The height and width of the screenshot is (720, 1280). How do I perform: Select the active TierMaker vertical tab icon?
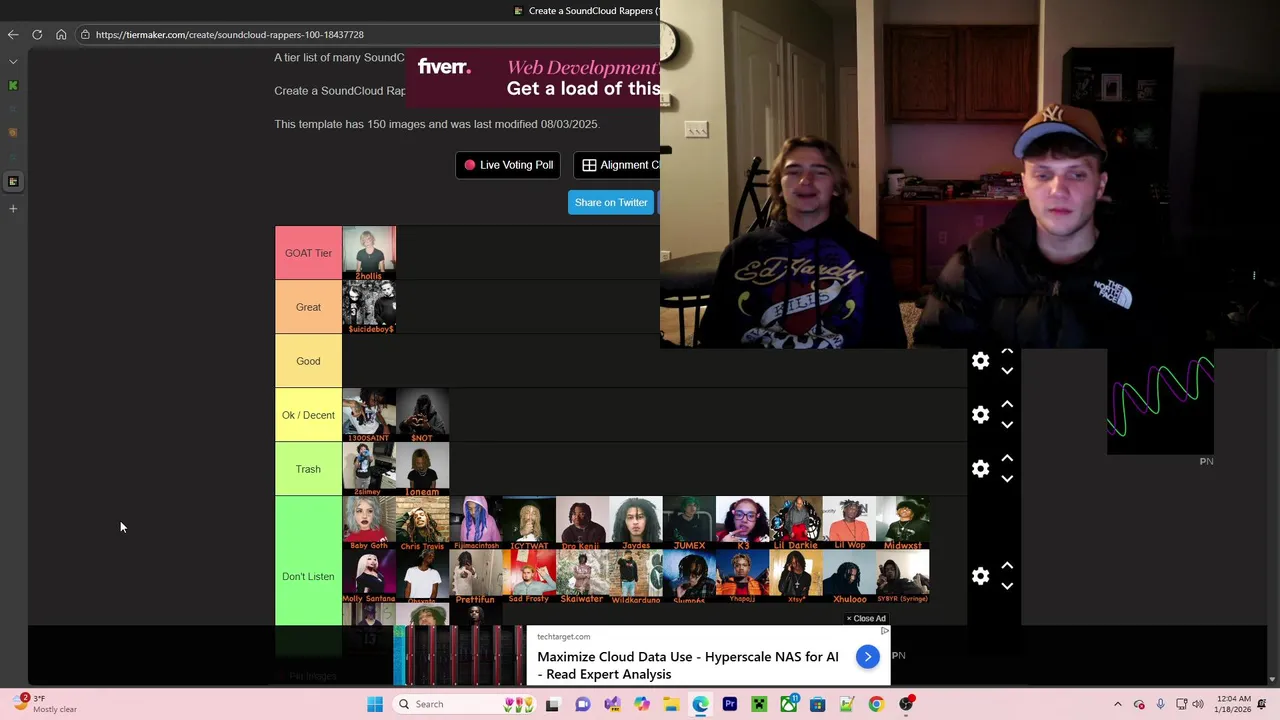(x=13, y=182)
